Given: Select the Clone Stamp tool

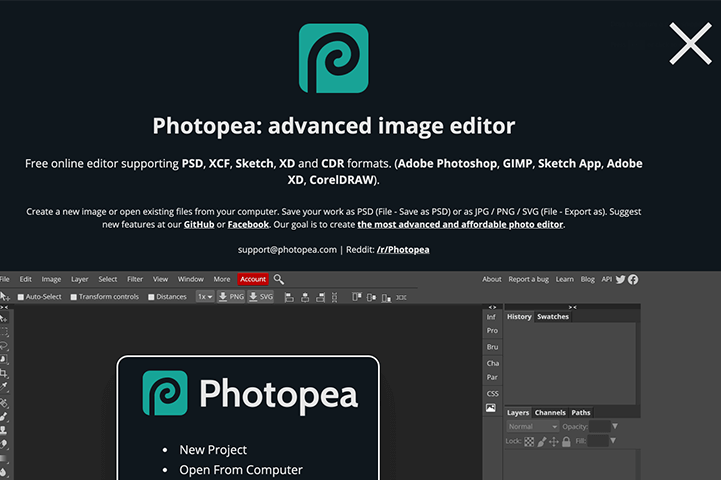Looking at the screenshot, I should click(4, 430).
